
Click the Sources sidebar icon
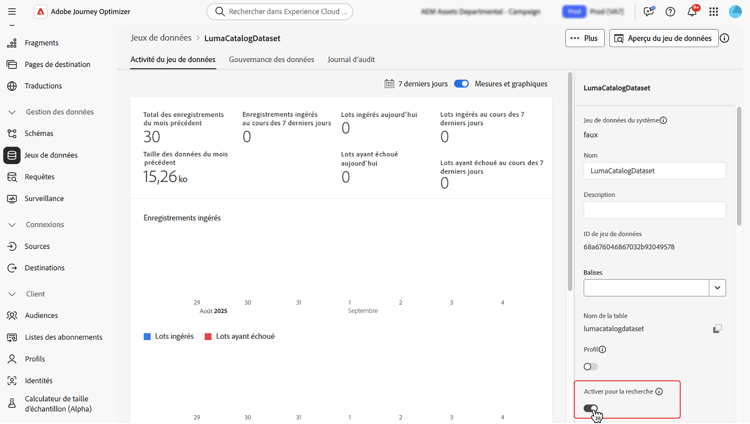point(12,246)
